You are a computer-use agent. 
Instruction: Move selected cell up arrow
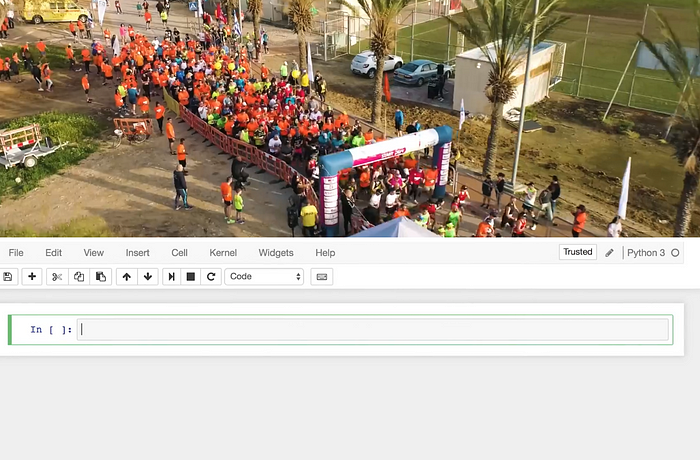pyautogui.click(x=127, y=276)
